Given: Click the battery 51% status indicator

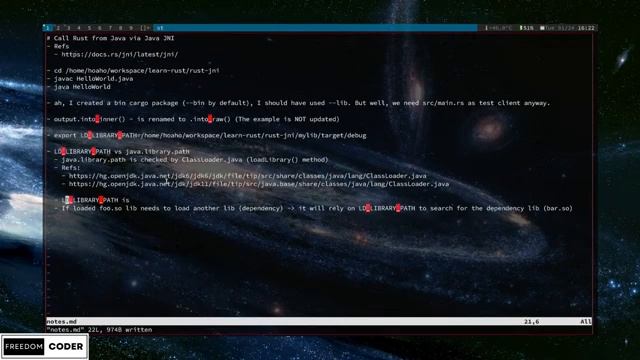Looking at the screenshot, I should click(527, 28).
